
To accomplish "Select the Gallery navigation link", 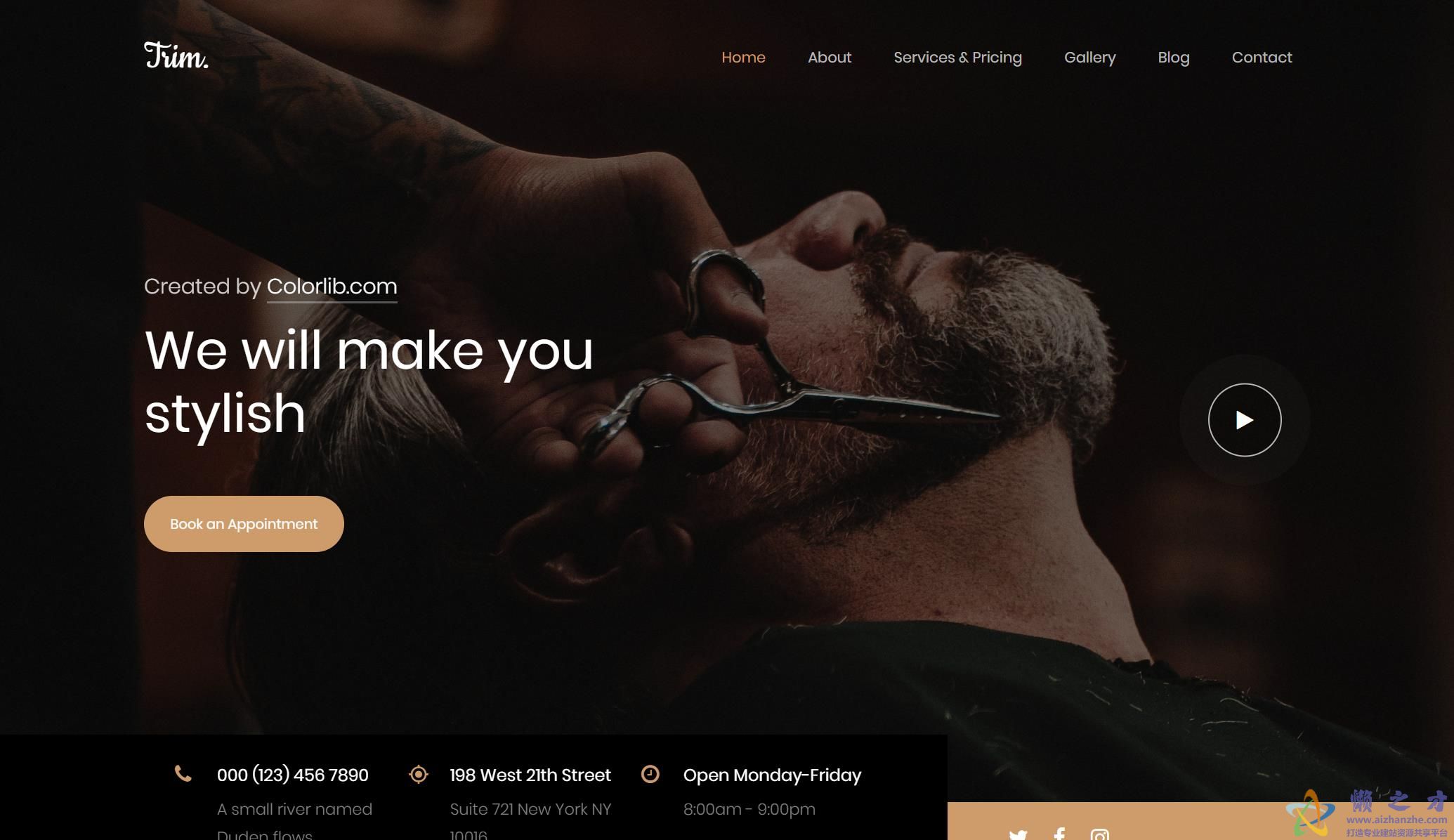I will (1089, 58).
